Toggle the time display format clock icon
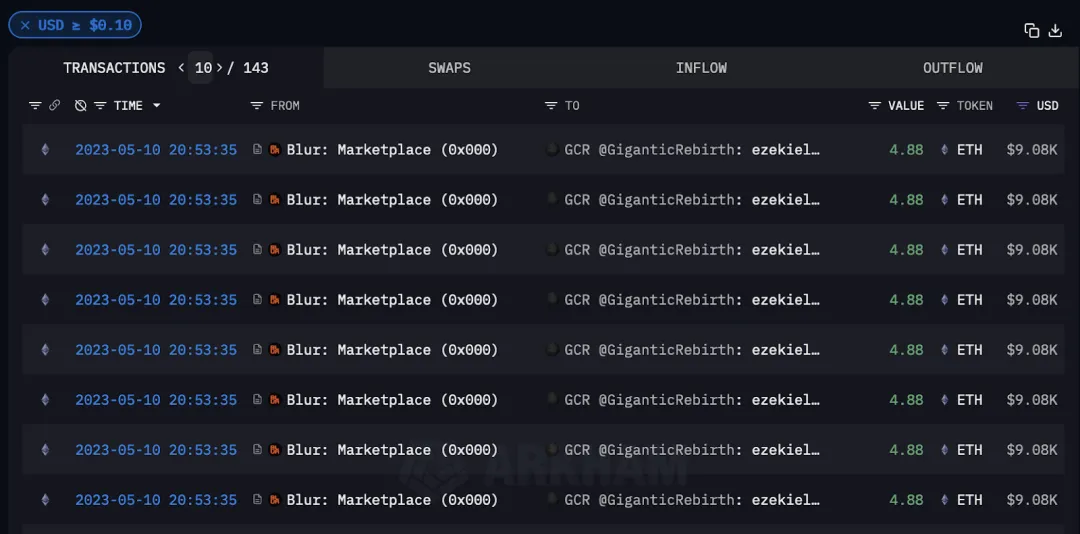Viewport: 1080px width, 534px height. (x=81, y=105)
